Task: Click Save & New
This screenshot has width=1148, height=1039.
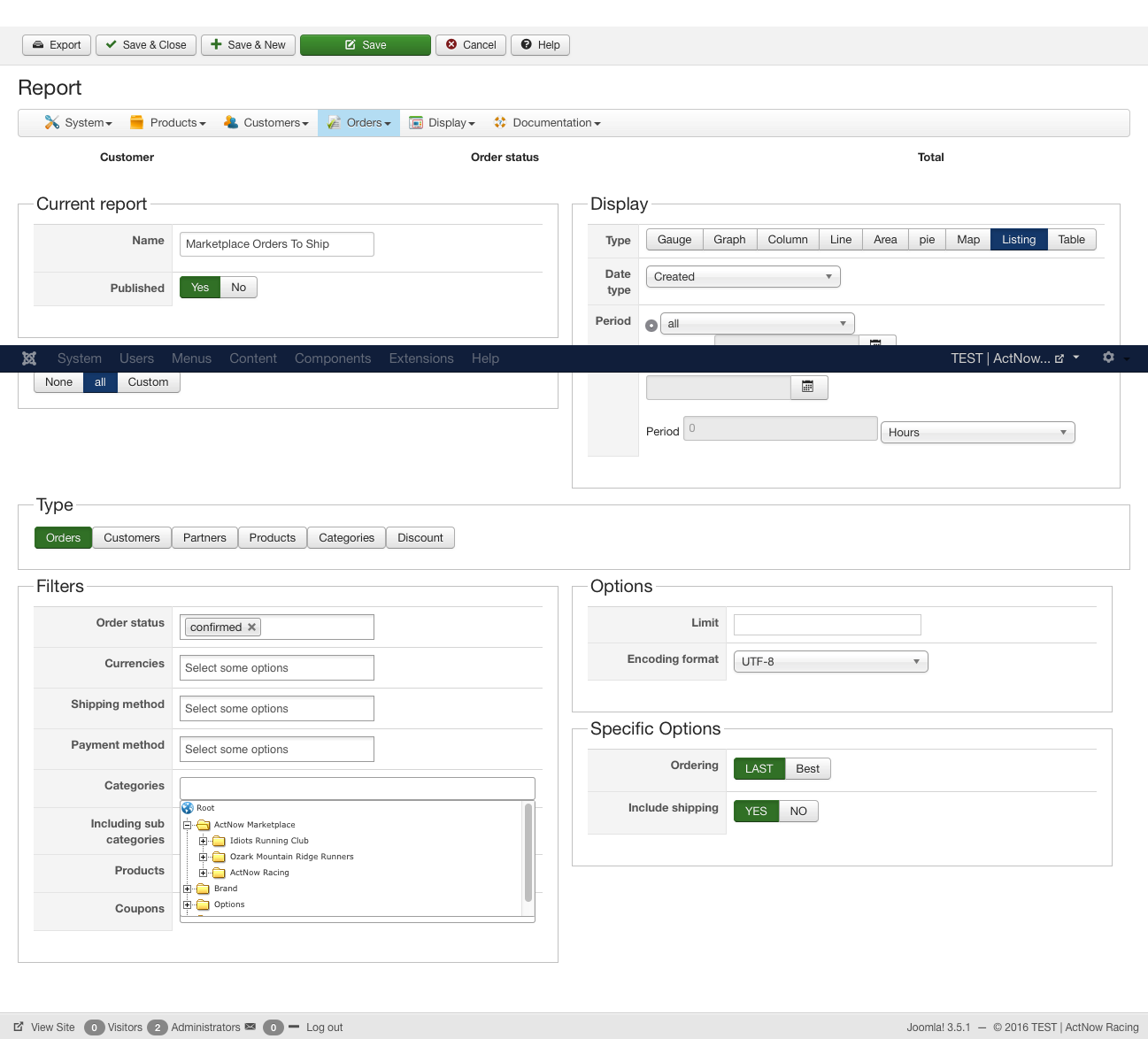Action: click(248, 45)
